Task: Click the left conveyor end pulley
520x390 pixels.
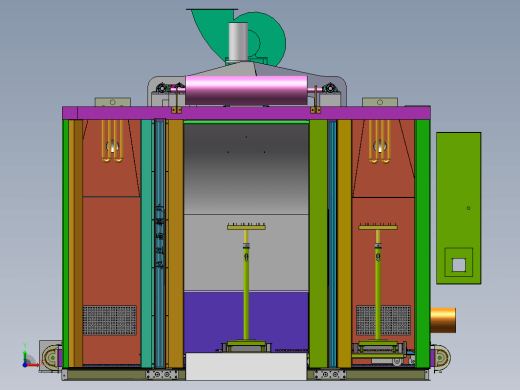Action: 52,357
